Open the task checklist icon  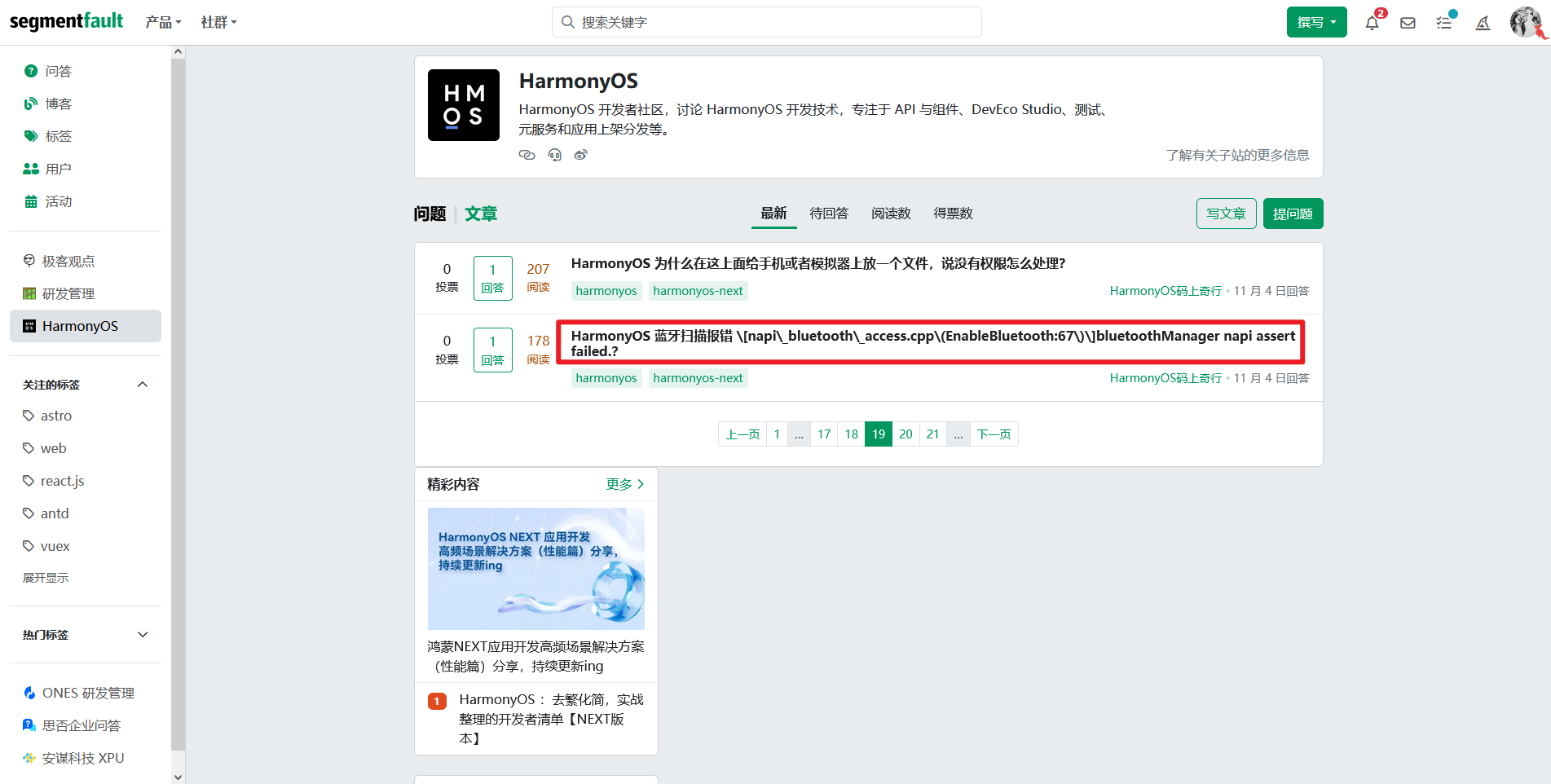point(1444,23)
